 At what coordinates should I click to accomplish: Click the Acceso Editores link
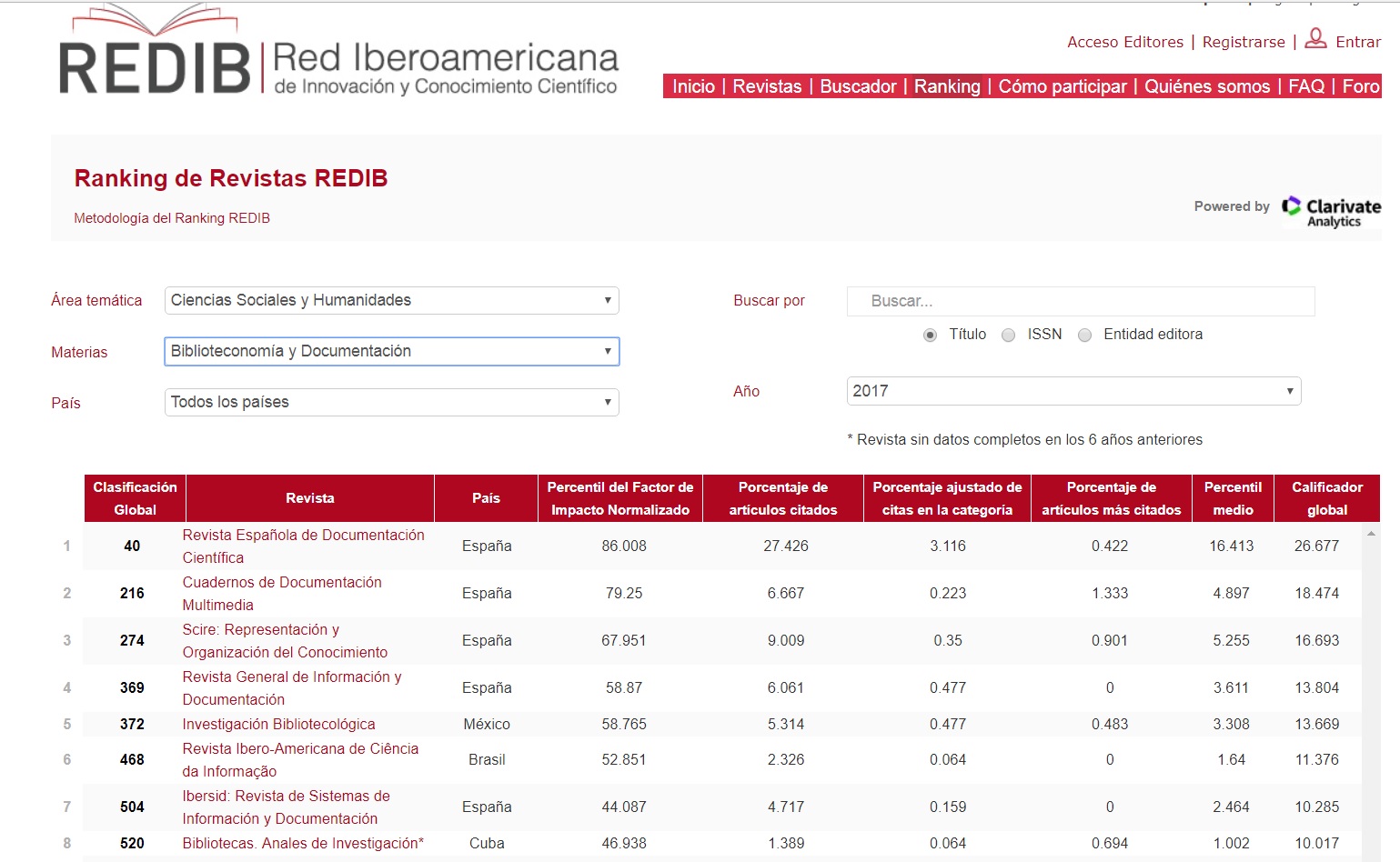1125,42
